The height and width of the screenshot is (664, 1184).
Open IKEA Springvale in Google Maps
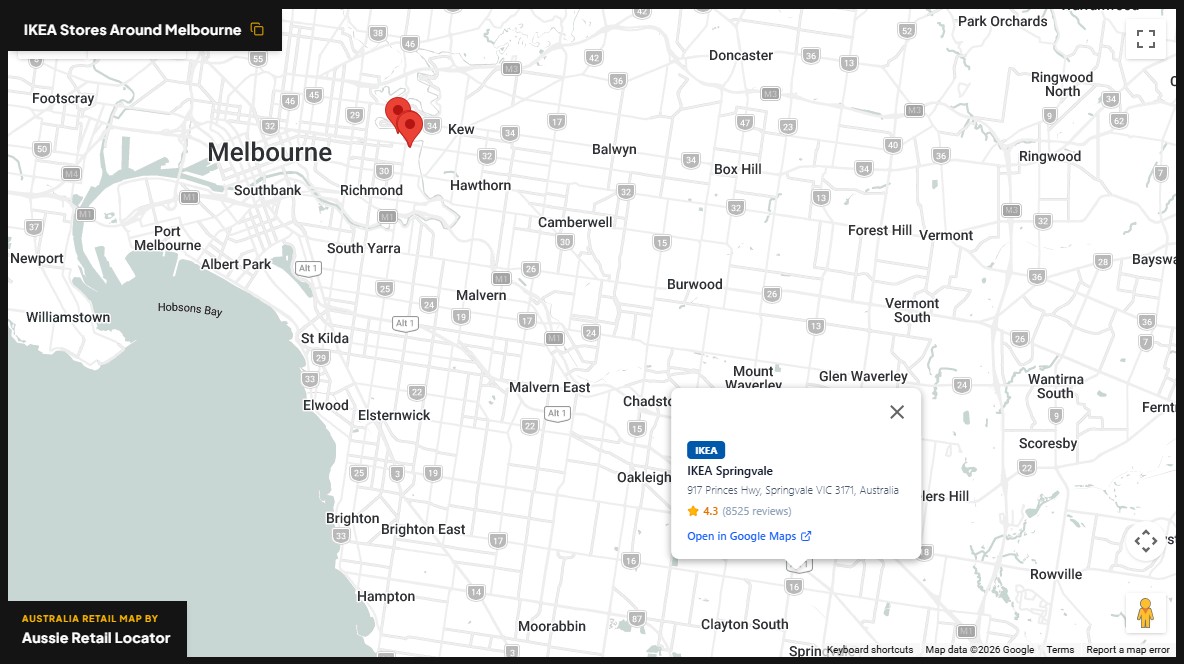[749, 536]
